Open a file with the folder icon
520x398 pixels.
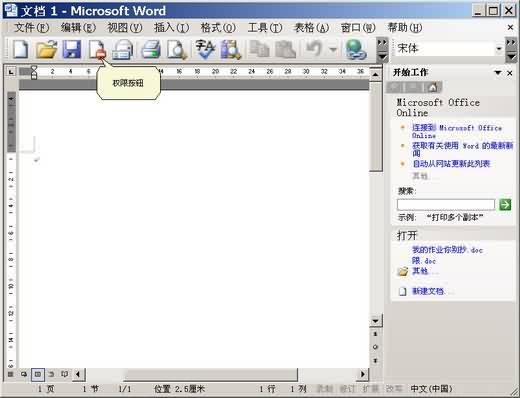[x=46, y=50]
